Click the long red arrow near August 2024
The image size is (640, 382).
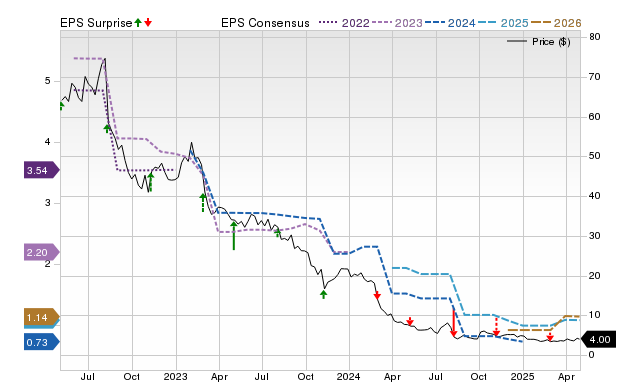[453, 323]
